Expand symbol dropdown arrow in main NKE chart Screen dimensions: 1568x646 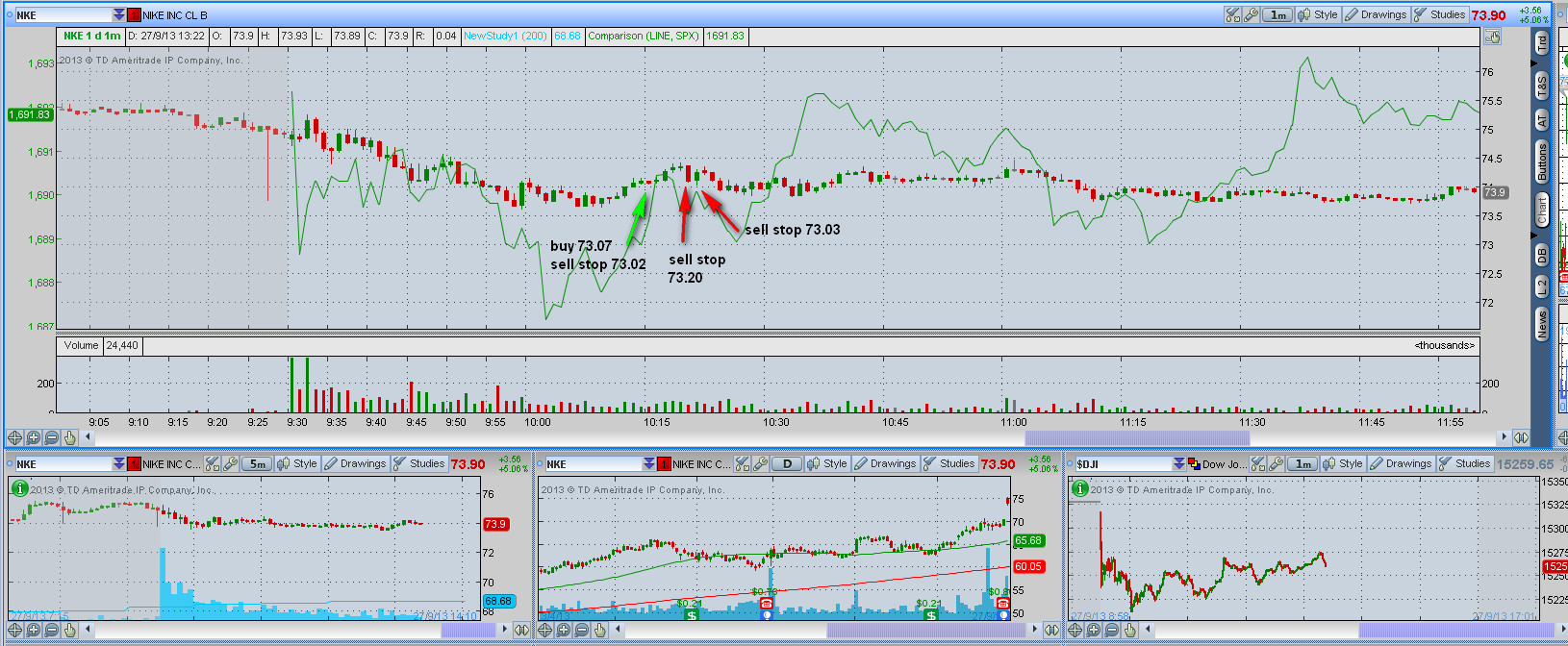[119, 15]
